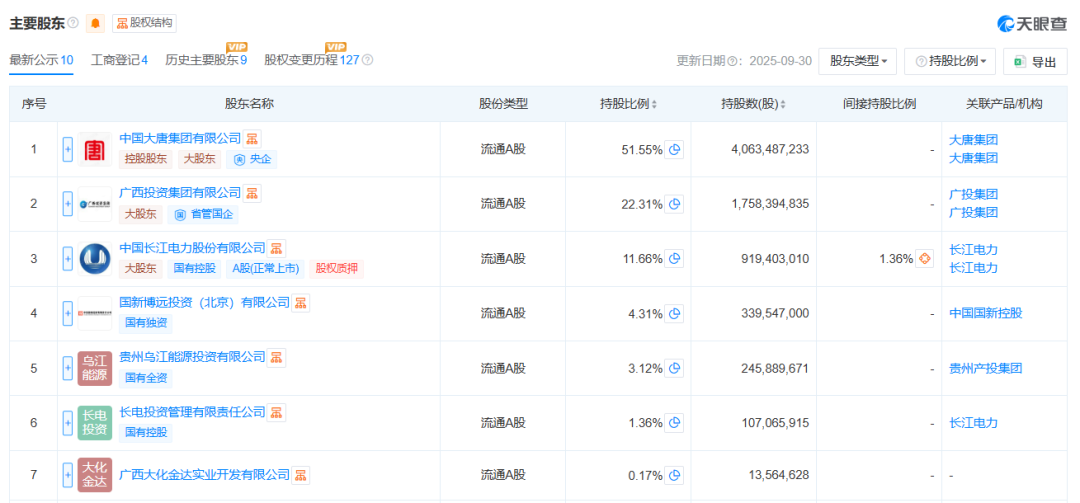1080x503 pixels.
Task: Sort by 持股数(股) column arrows
Action: pyautogui.click(x=783, y=104)
